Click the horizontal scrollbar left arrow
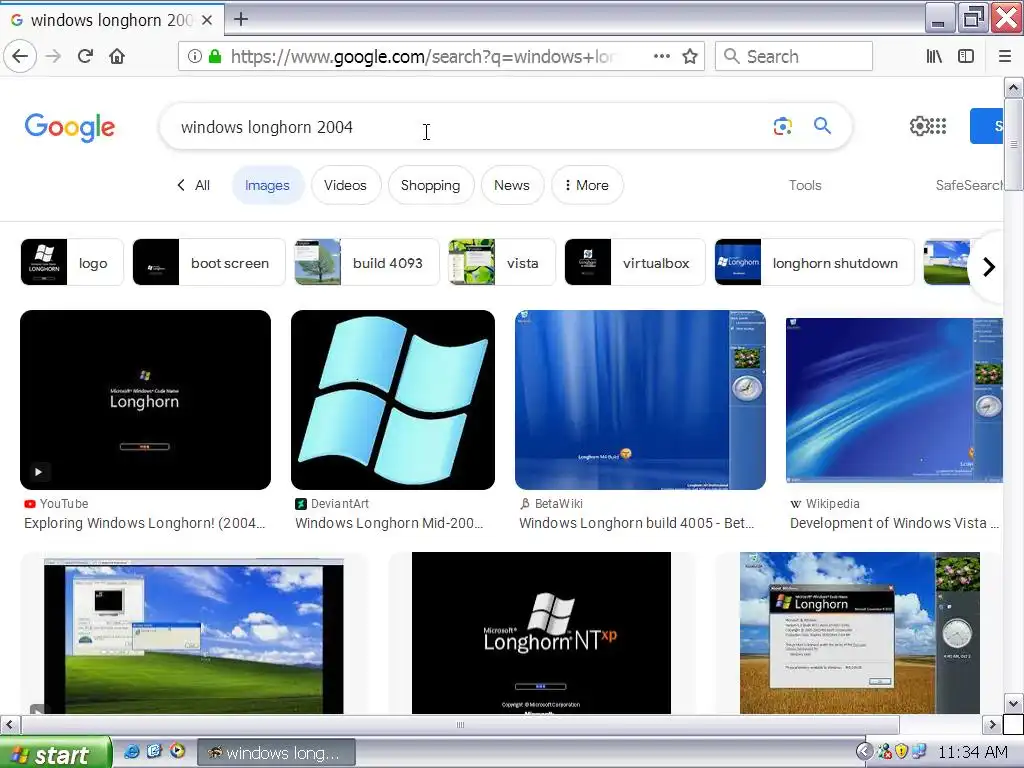 (9, 725)
